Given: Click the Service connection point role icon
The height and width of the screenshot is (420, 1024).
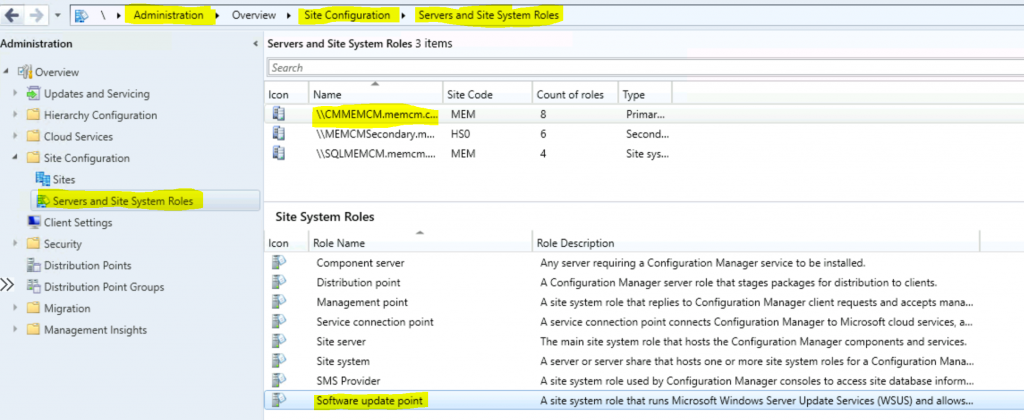Looking at the screenshot, I should point(279,321).
